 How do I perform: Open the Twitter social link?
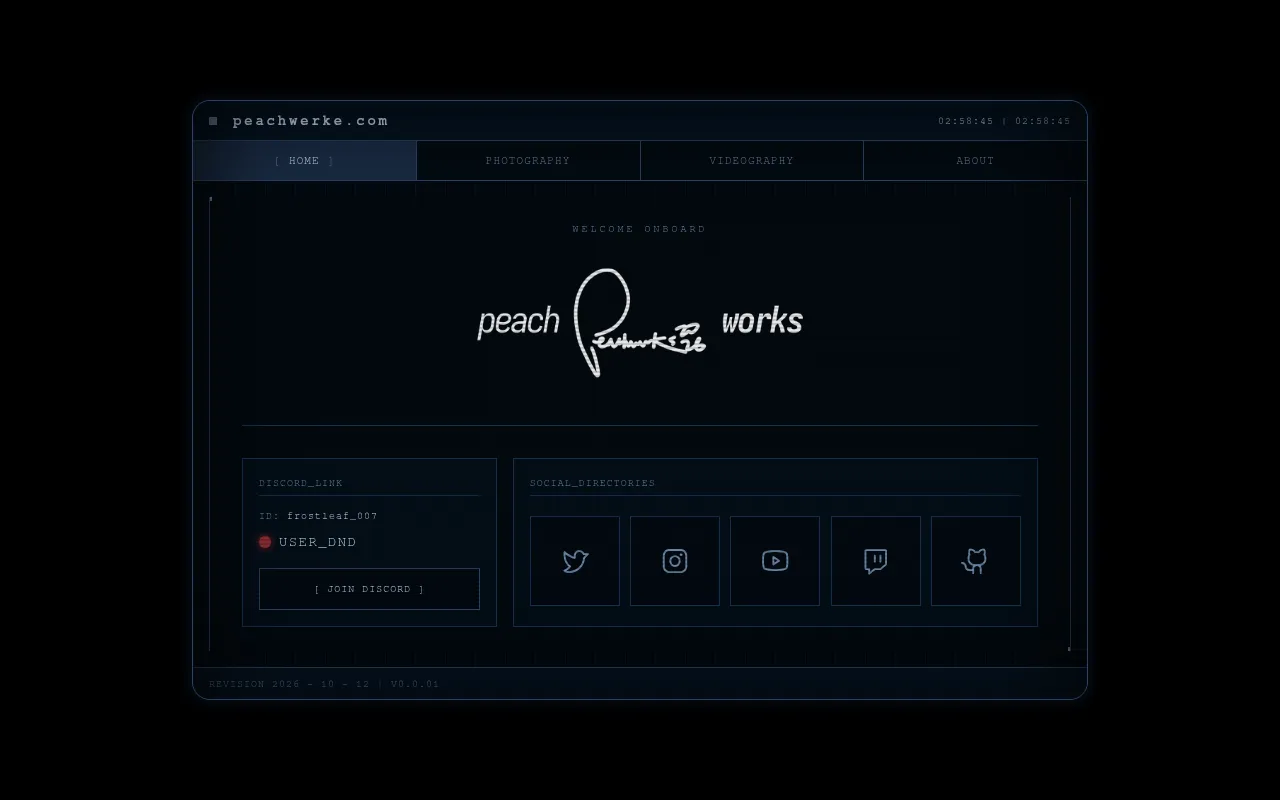pyautogui.click(x=575, y=561)
